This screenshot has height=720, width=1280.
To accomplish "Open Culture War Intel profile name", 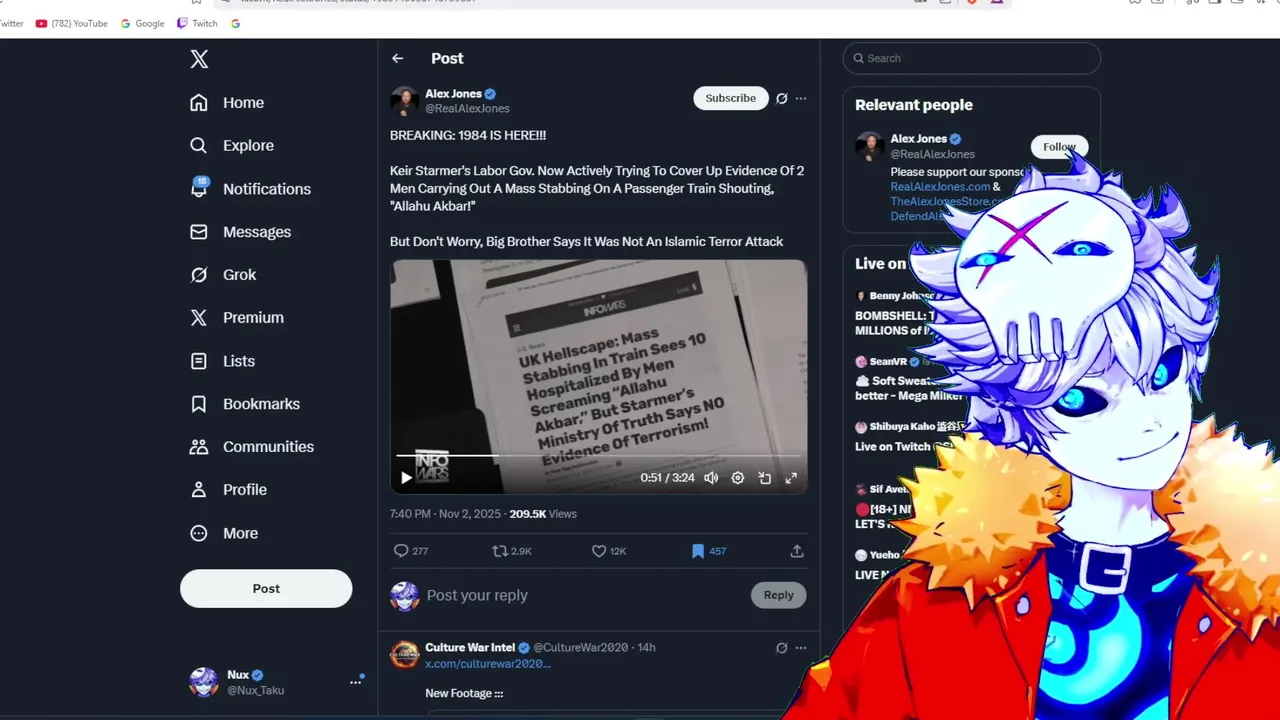I will coord(470,648).
